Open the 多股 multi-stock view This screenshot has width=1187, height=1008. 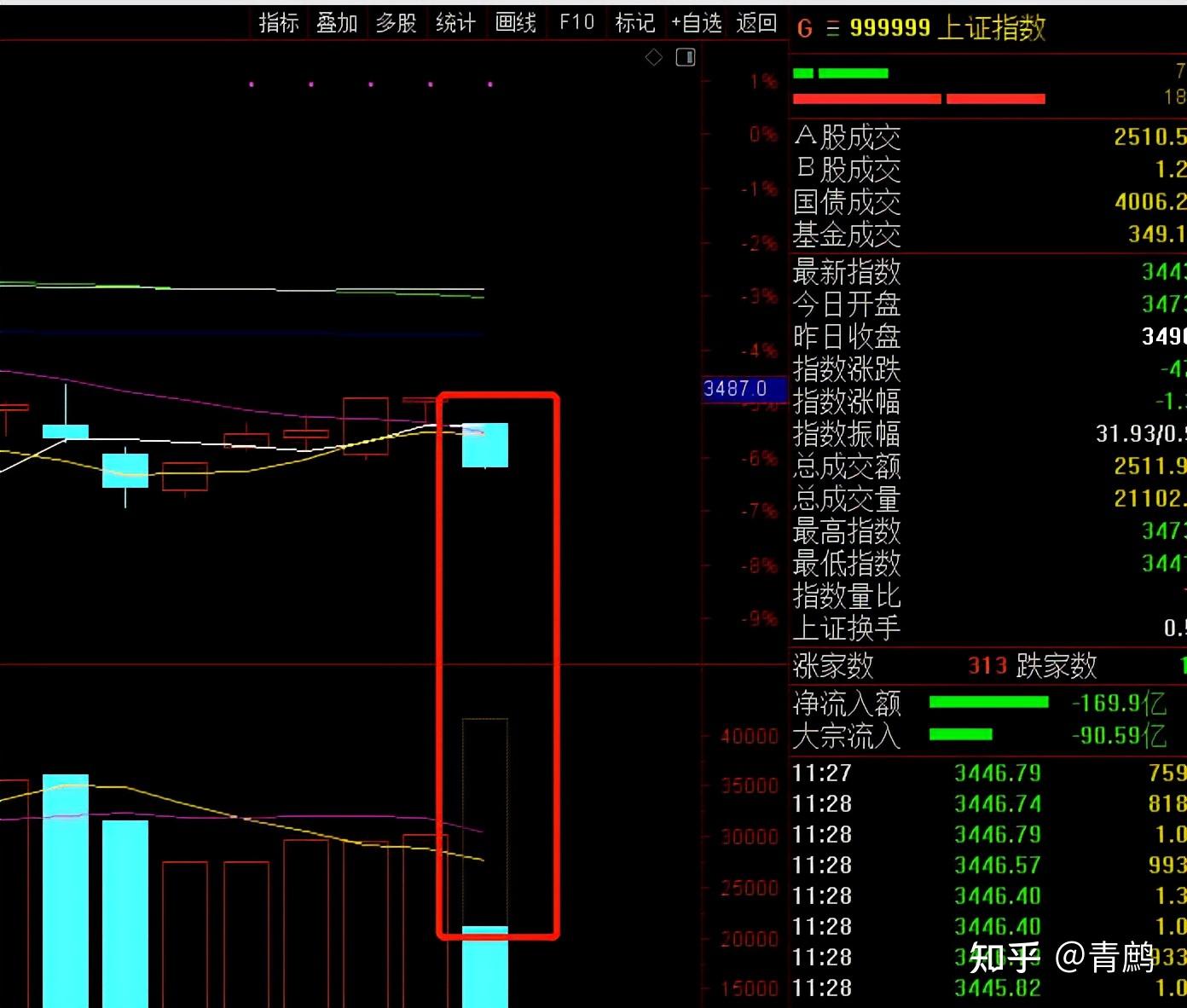(x=397, y=22)
